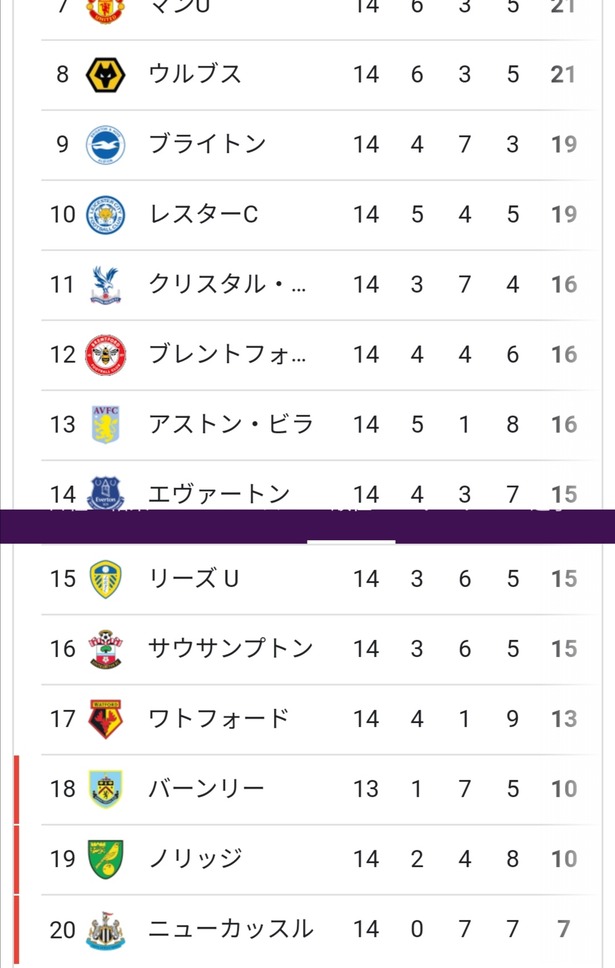
Task: Open the ウルブス team name
Action: tap(195, 74)
